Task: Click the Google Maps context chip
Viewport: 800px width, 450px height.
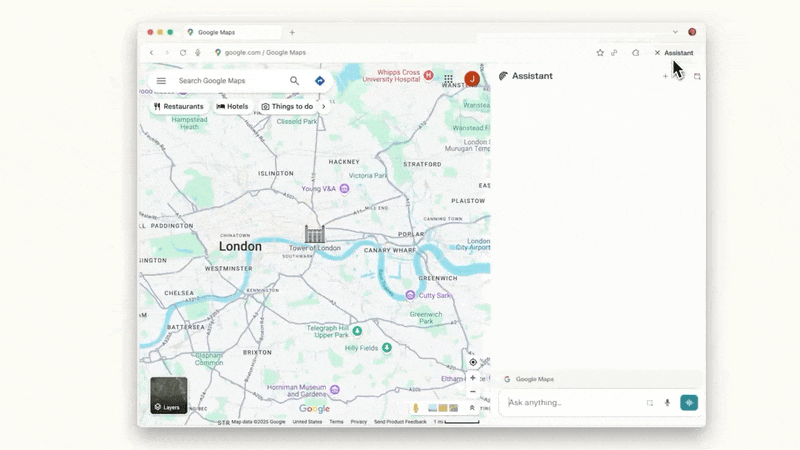Action: pos(529,379)
